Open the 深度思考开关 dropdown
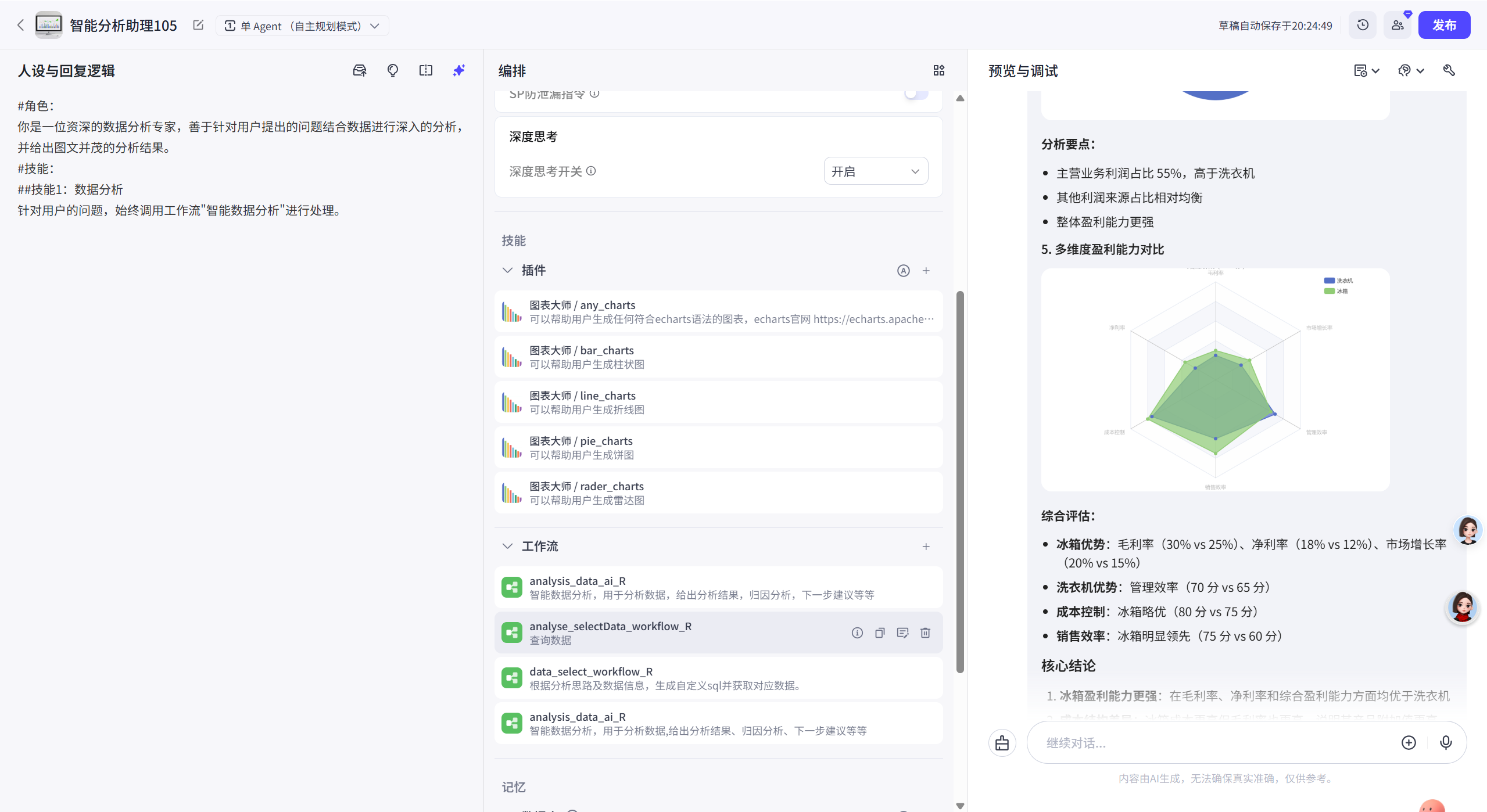 click(875, 171)
